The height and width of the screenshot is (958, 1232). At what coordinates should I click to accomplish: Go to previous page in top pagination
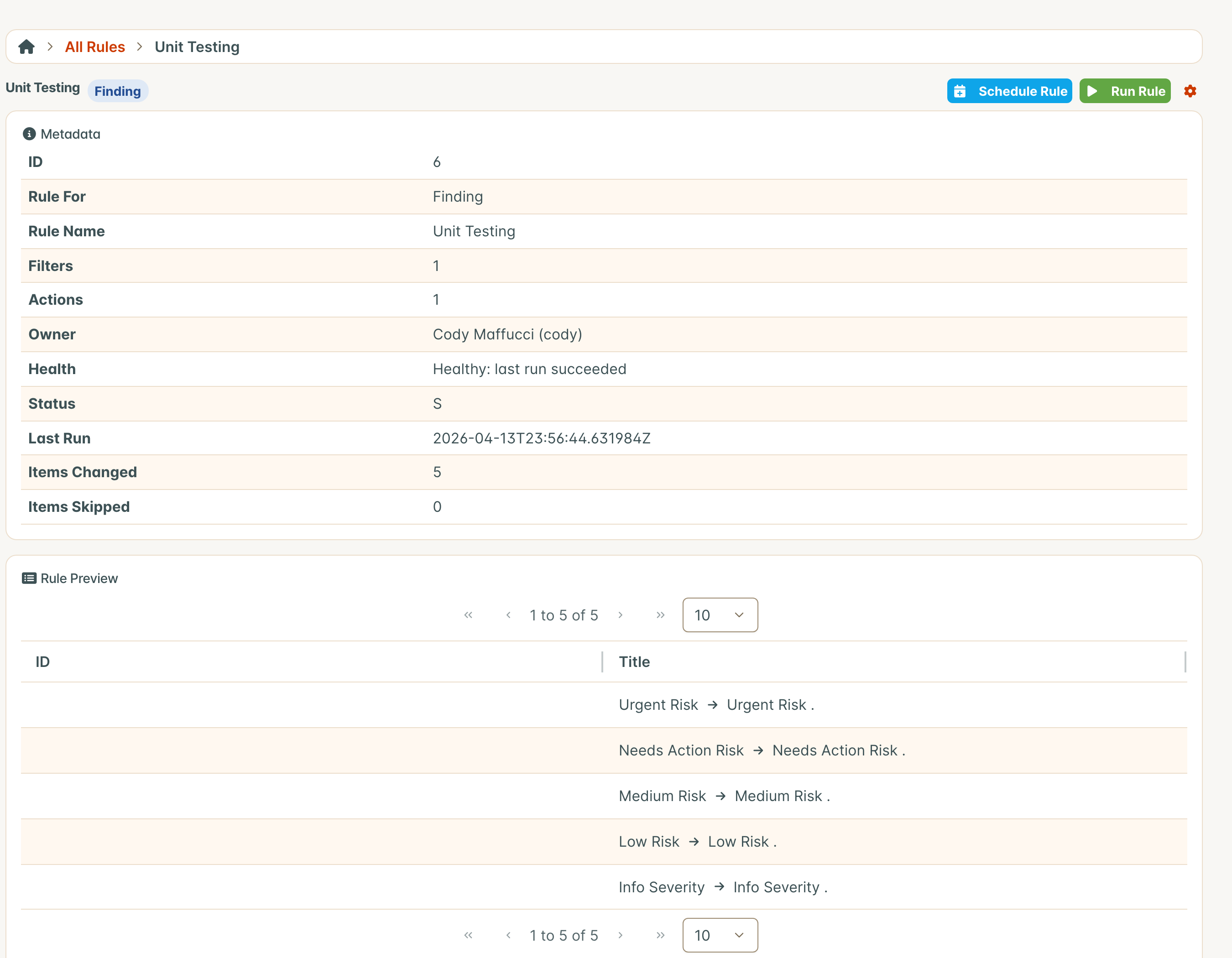[x=508, y=614]
